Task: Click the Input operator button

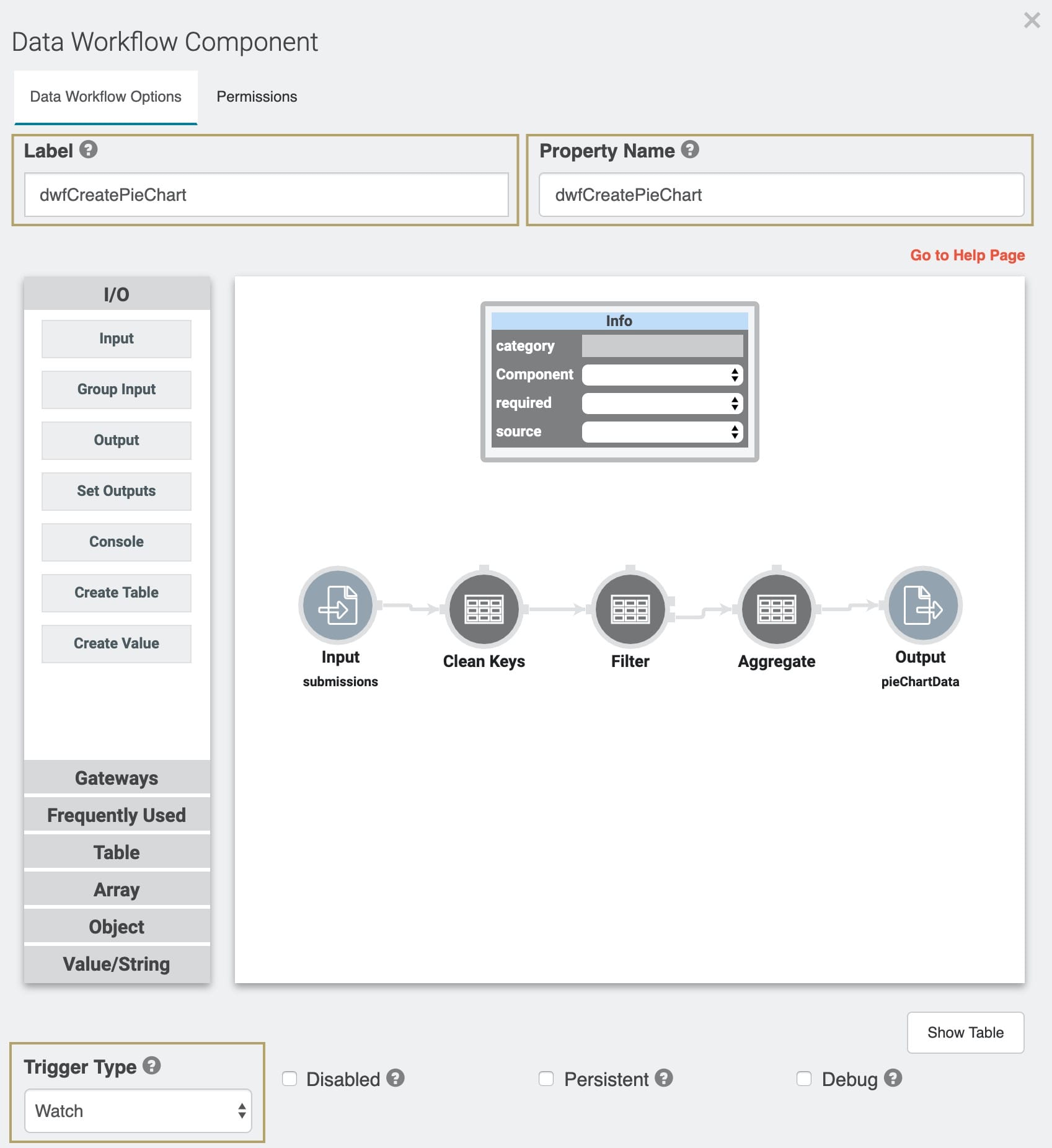Action: 117,338
